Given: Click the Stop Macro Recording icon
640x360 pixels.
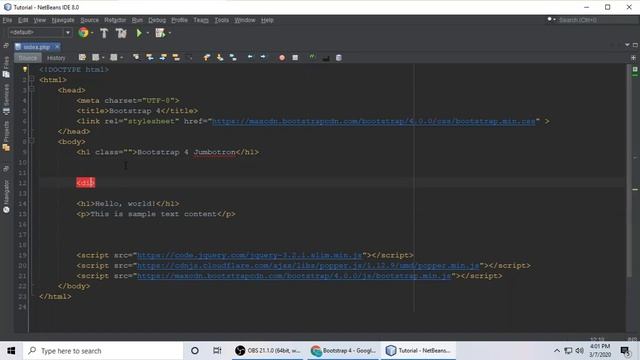Looking at the screenshot, I should [x=295, y=58].
